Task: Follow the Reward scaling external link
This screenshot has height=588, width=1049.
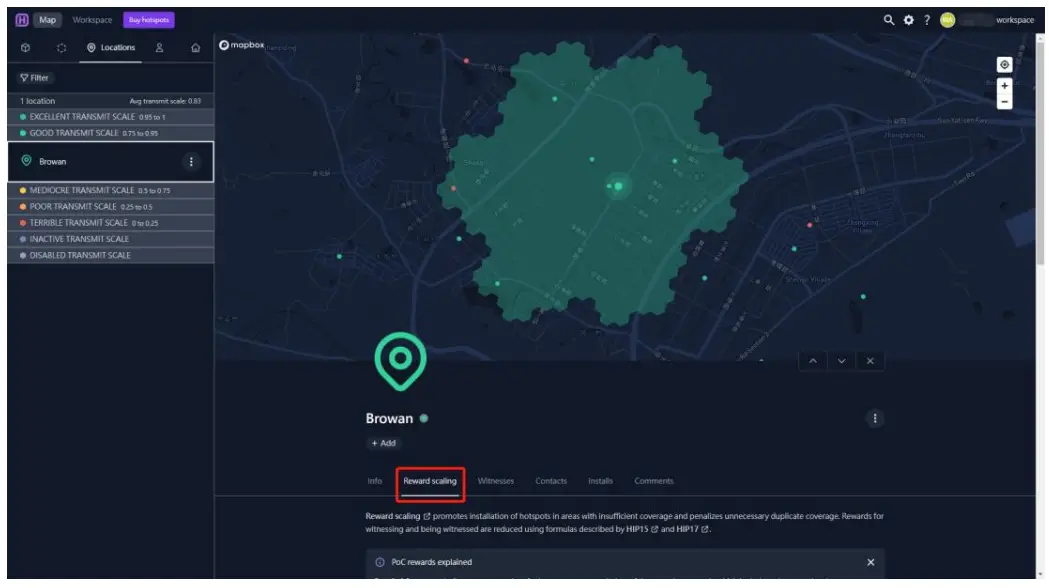Action: [x=398, y=516]
